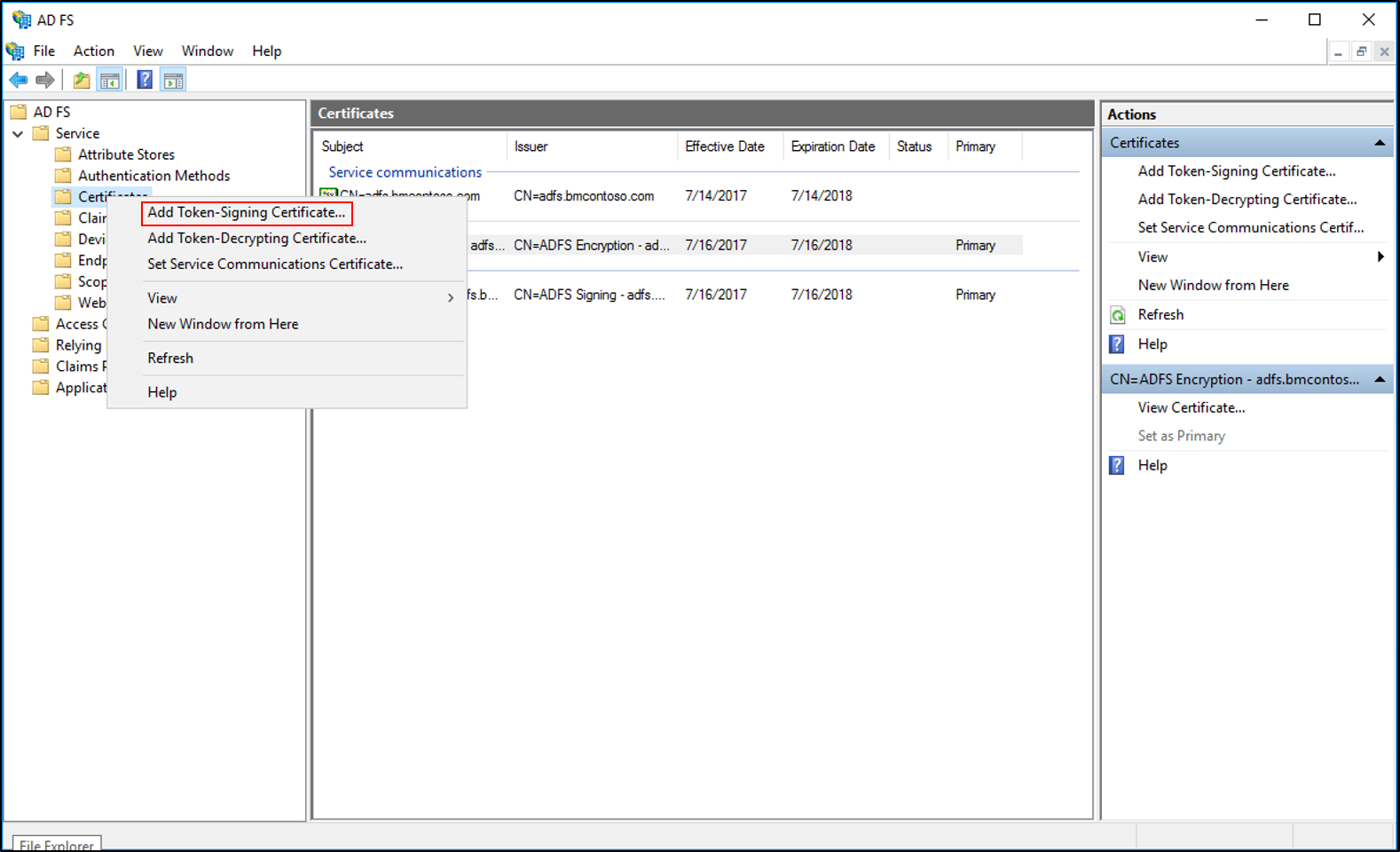Select the Access tree node
1400x852 pixels.
coord(80,324)
